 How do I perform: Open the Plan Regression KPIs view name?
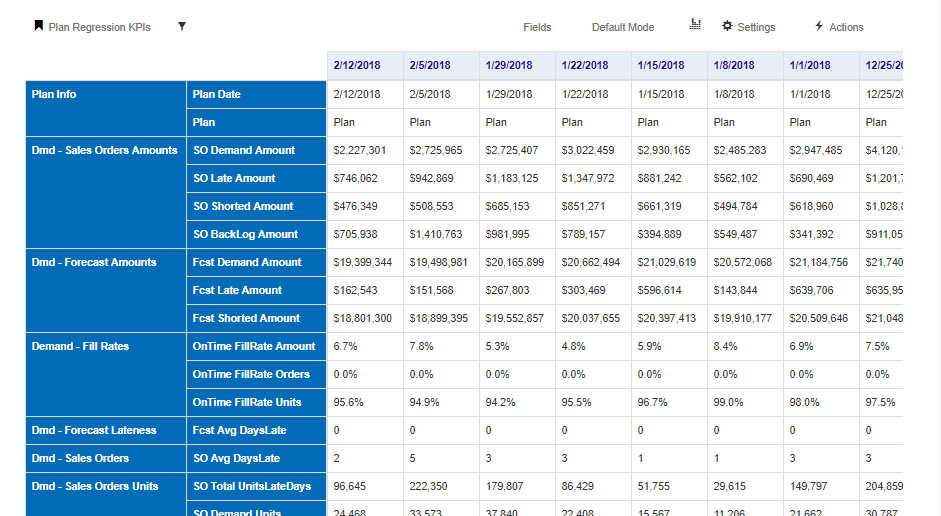coord(99,27)
